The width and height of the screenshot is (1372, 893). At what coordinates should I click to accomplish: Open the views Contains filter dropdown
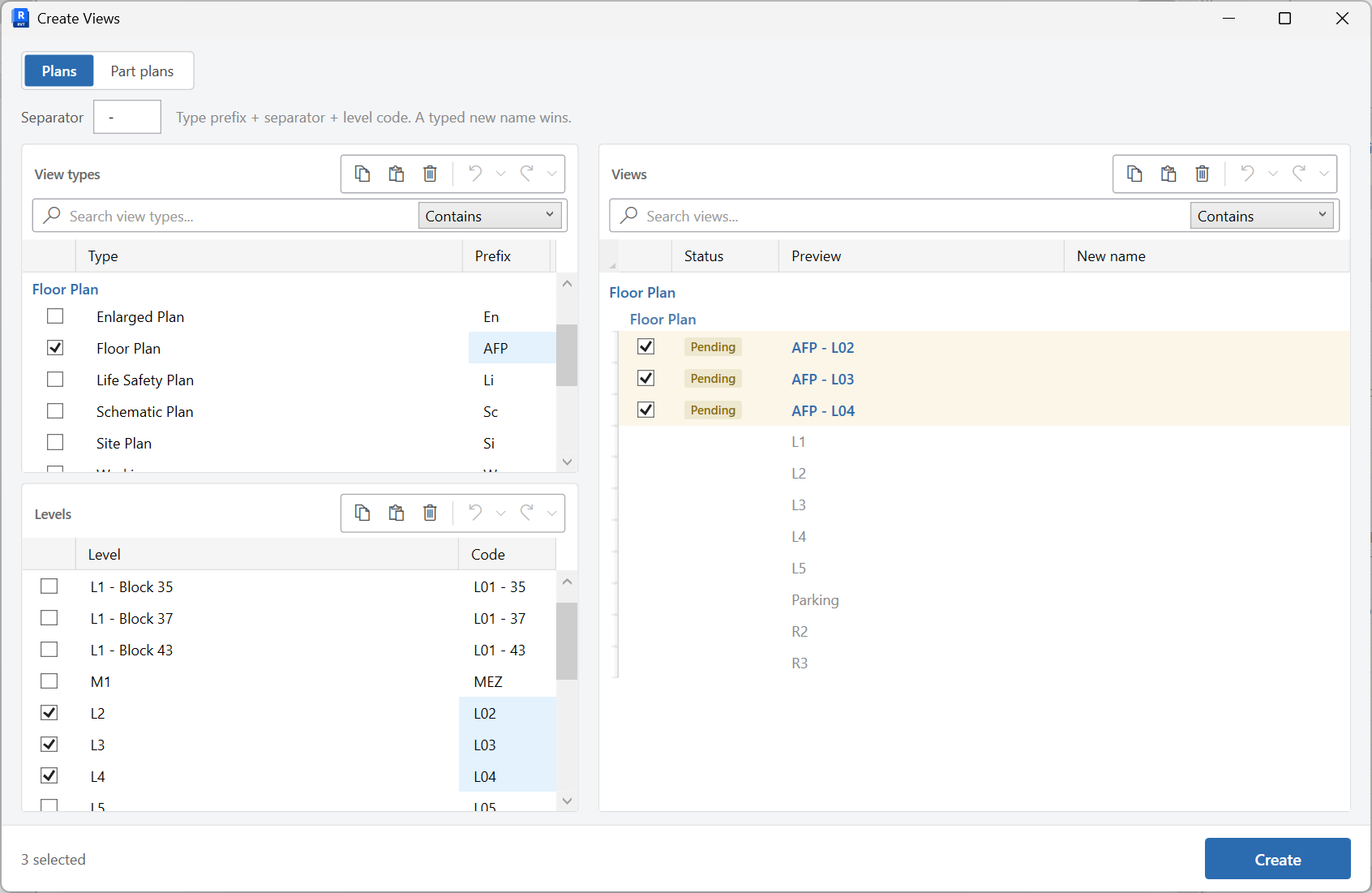tap(1262, 216)
